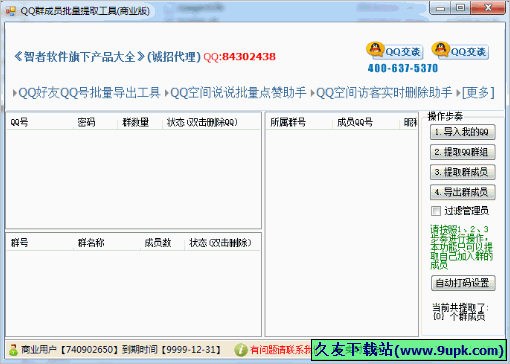Open the QQ空间说说批量点赞助手 link
This screenshot has width=510, height=364.
click(238, 92)
